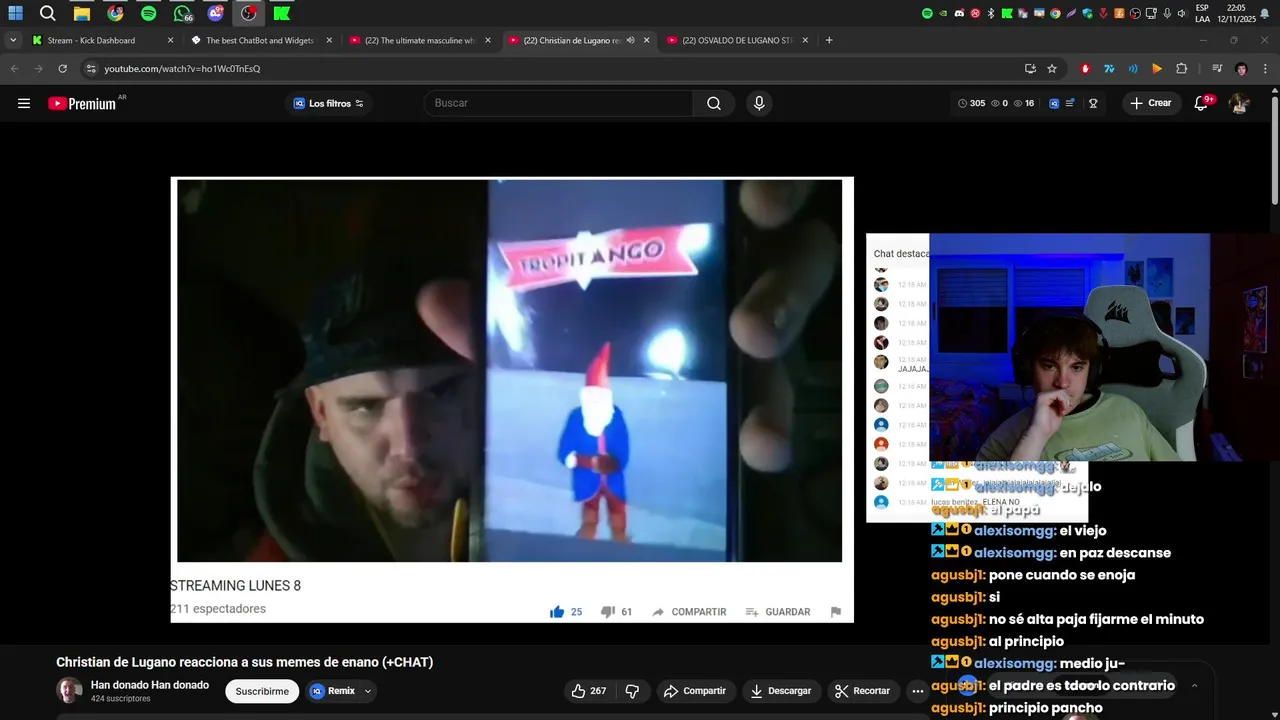Open Windows Start menu
Screen dimensions: 1280x720
point(16,13)
